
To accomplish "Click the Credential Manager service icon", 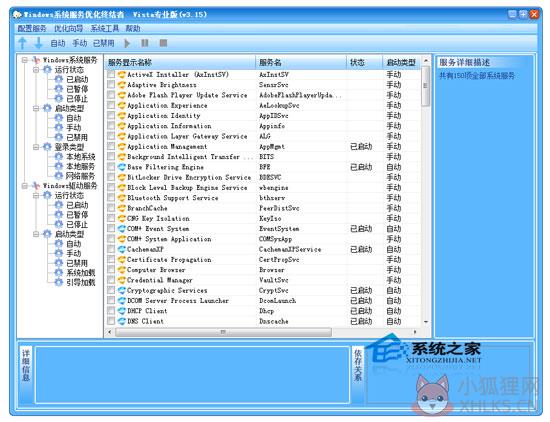I will [x=121, y=280].
